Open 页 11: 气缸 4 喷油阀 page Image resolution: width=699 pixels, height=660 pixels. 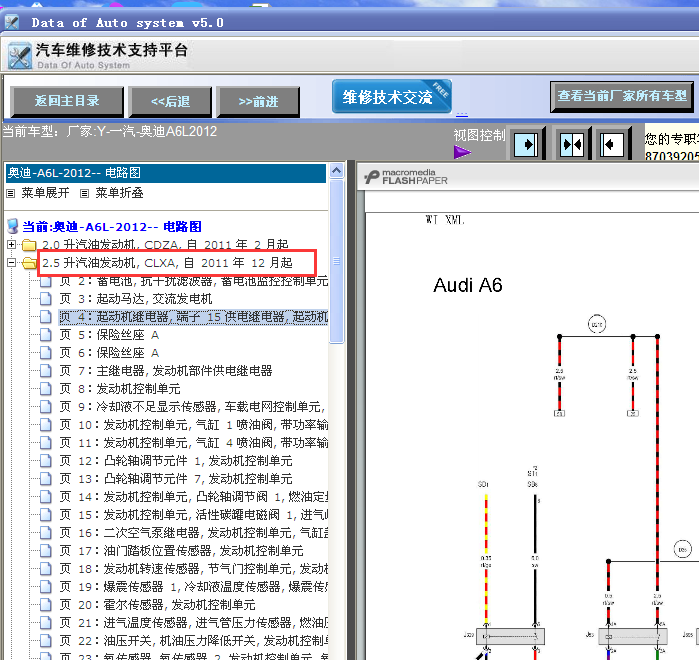193,443
